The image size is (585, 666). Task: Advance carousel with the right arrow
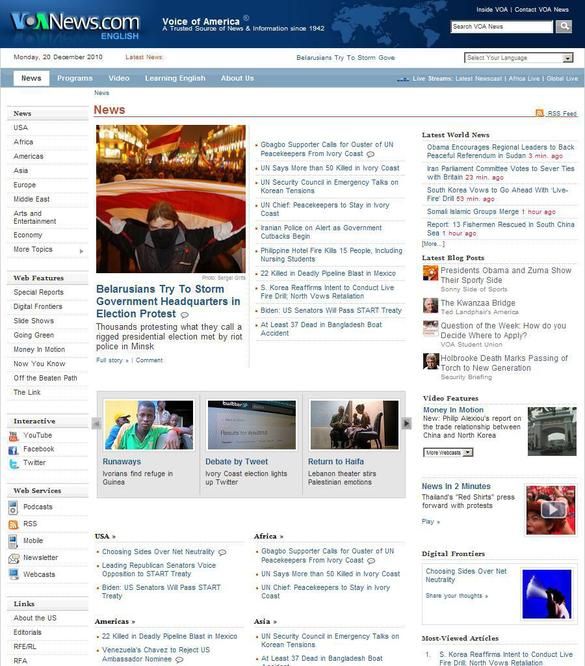[x=407, y=423]
